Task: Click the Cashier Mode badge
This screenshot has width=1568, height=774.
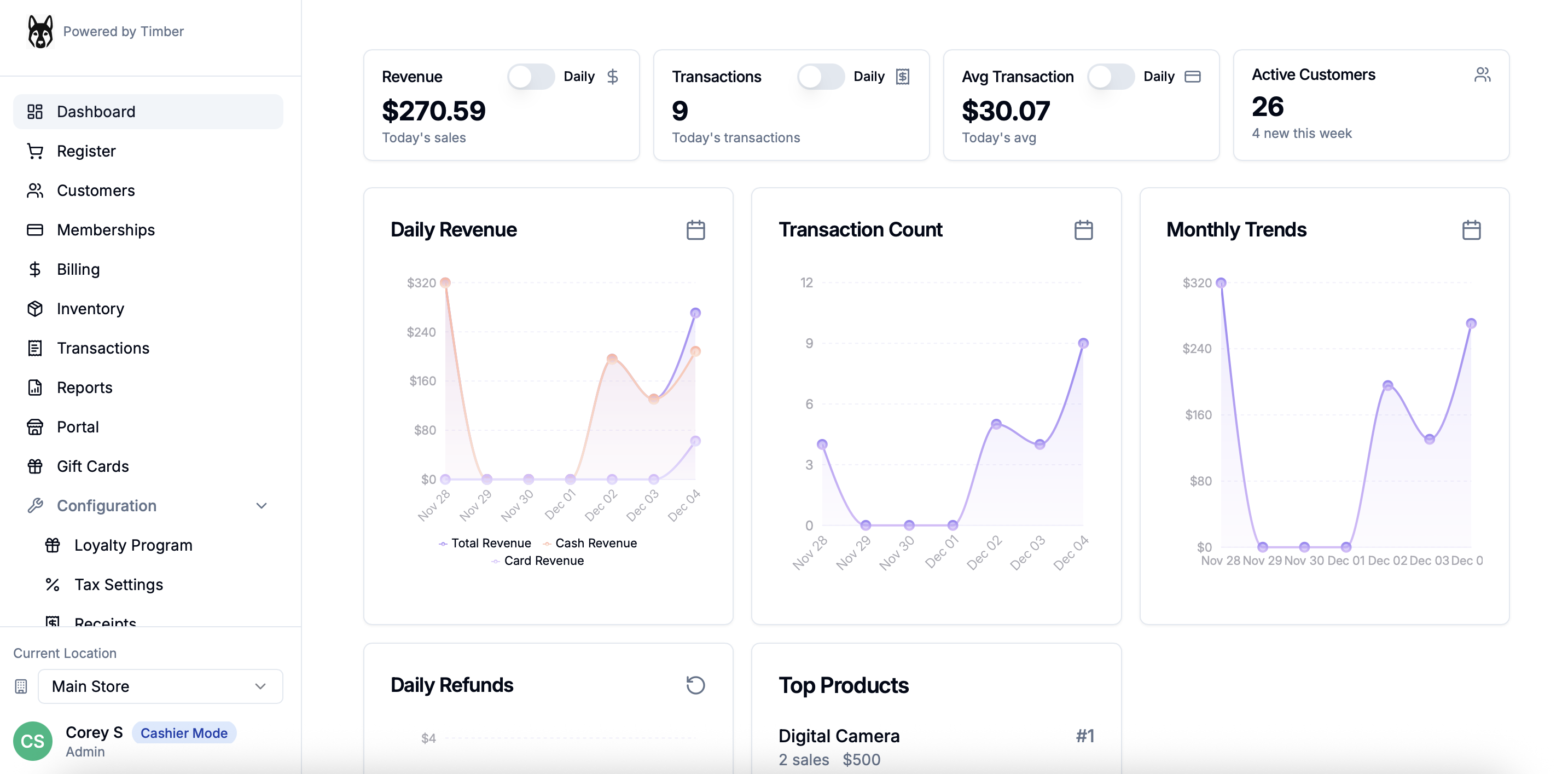Action: [x=184, y=733]
